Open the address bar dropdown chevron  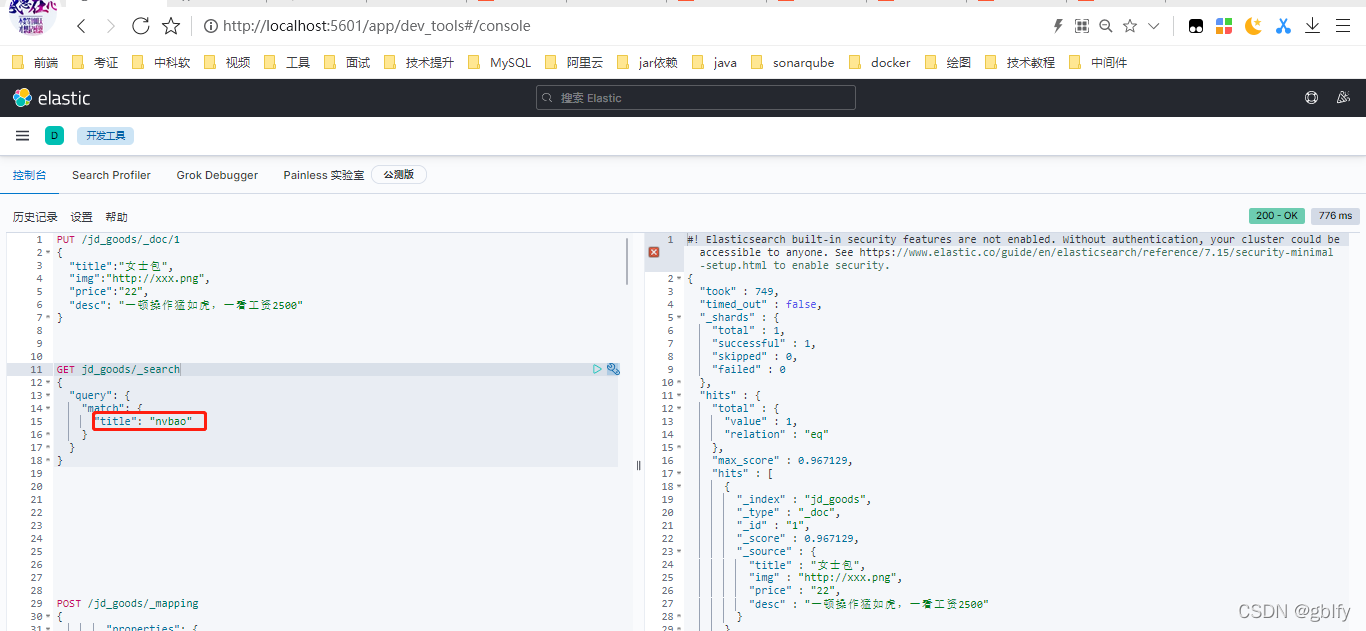point(1154,26)
